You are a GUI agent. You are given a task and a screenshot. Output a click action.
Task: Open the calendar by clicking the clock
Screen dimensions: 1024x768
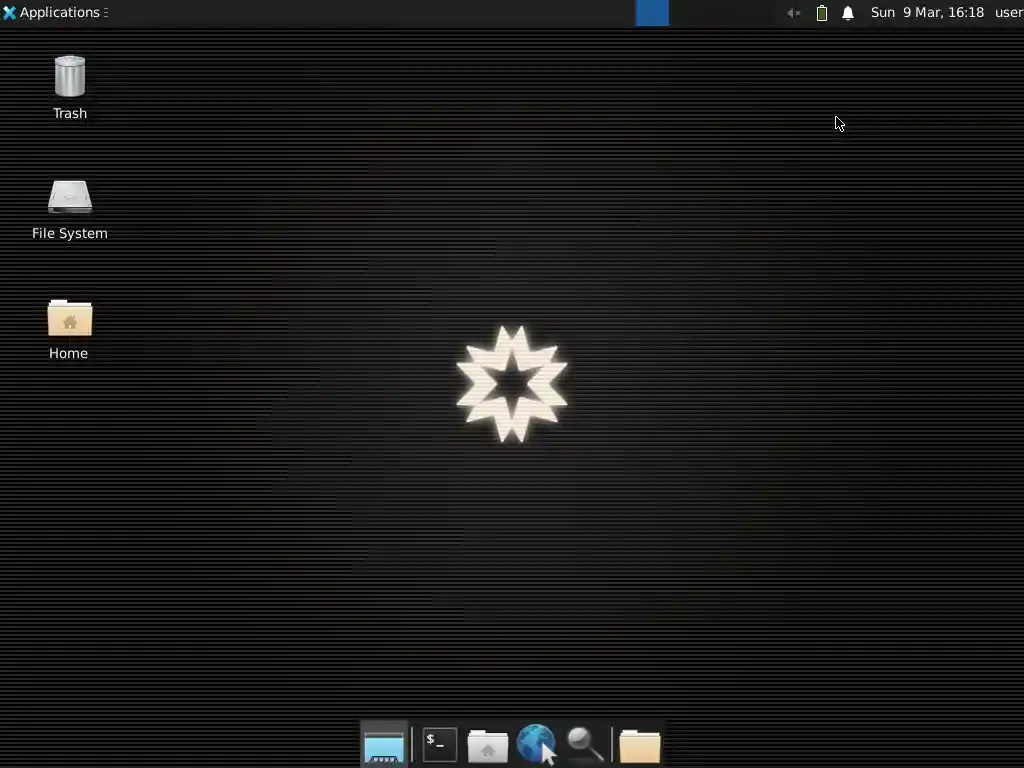[928, 12]
